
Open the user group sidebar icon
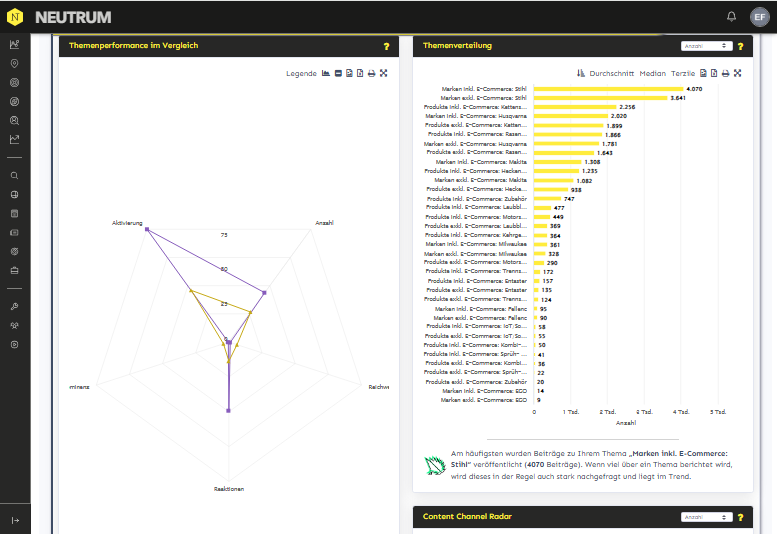(14, 325)
